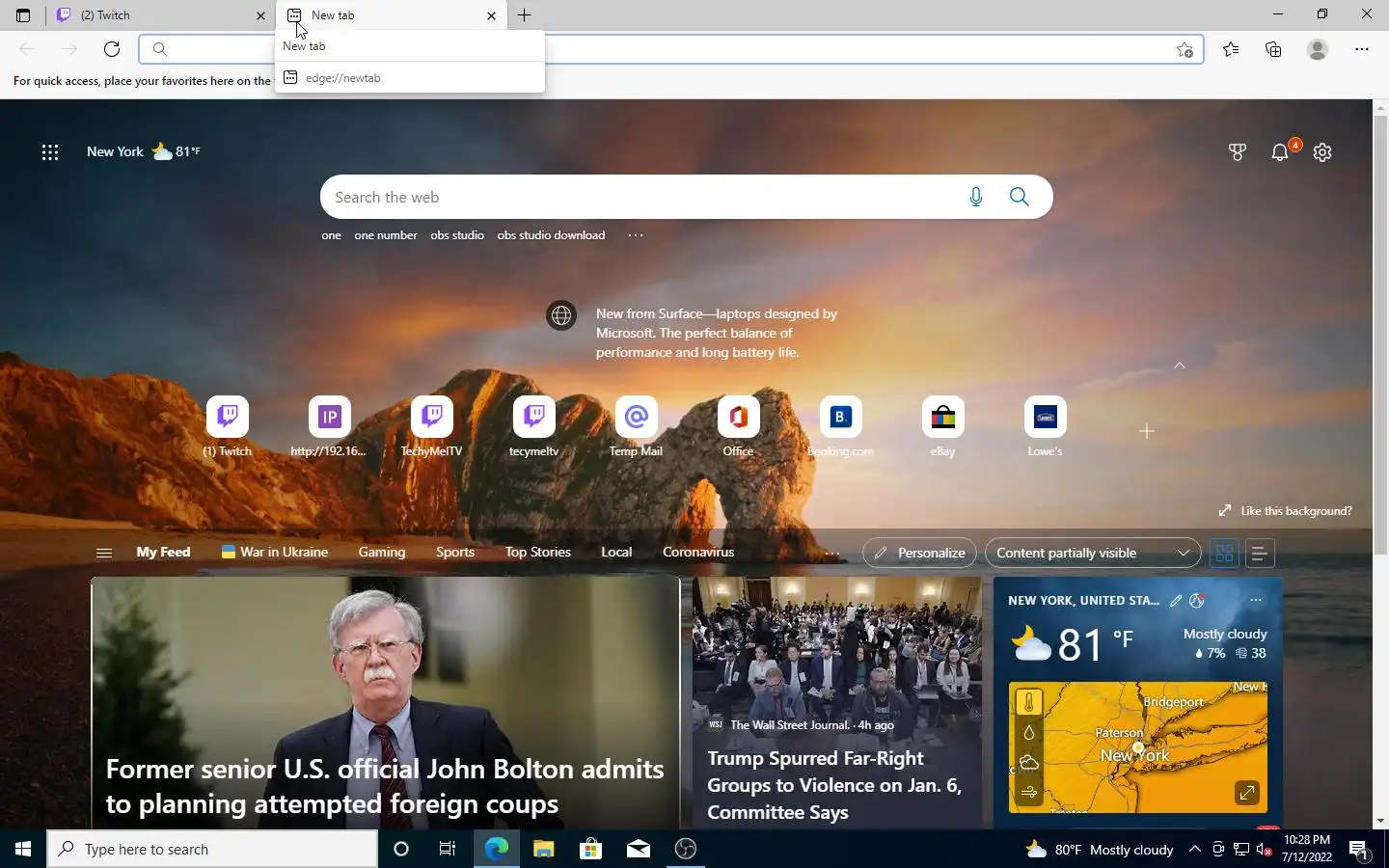Open notifications bell with 4 alerts
Image resolution: width=1389 pixels, height=868 pixels.
tap(1281, 151)
